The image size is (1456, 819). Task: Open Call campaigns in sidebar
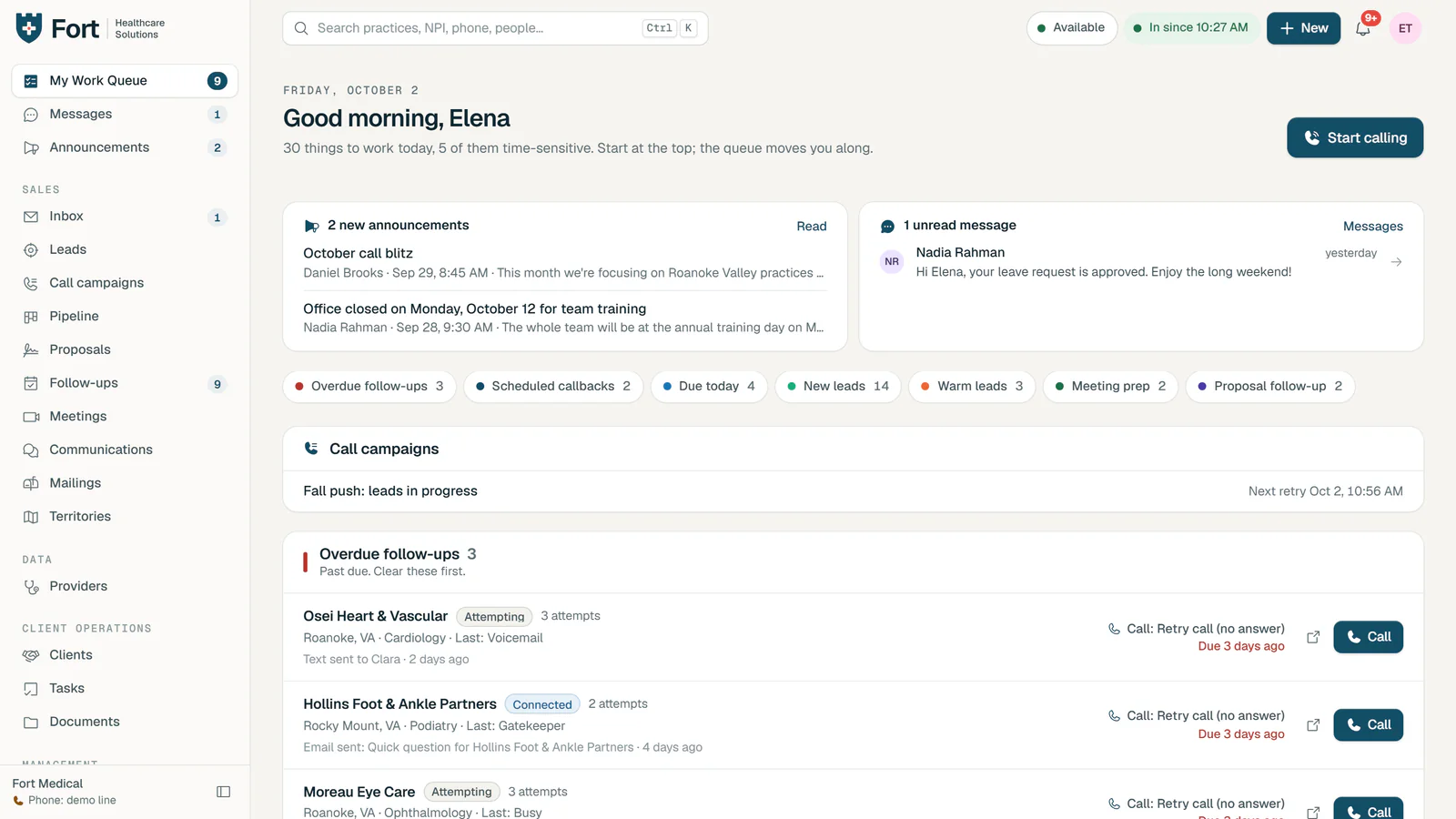pos(125,283)
